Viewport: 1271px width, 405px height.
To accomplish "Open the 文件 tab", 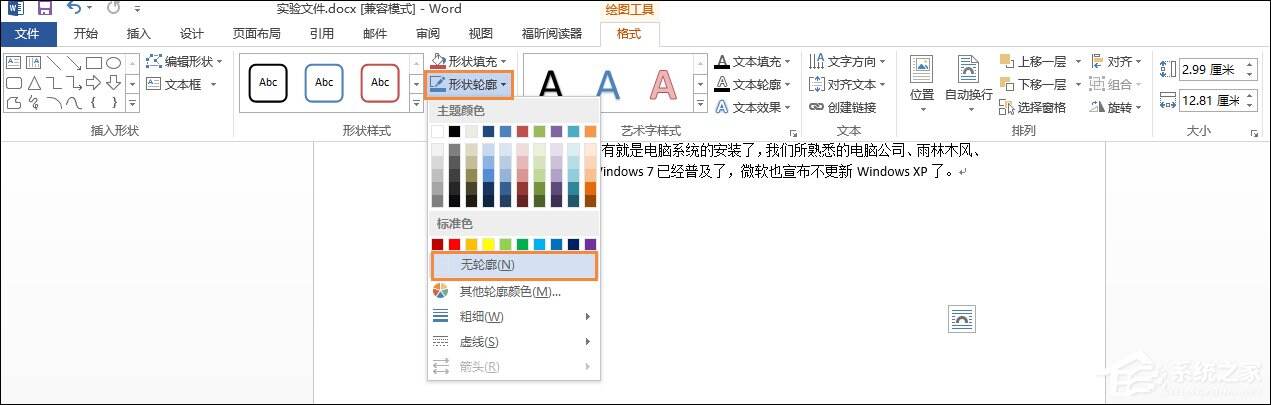I will tap(28, 33).
